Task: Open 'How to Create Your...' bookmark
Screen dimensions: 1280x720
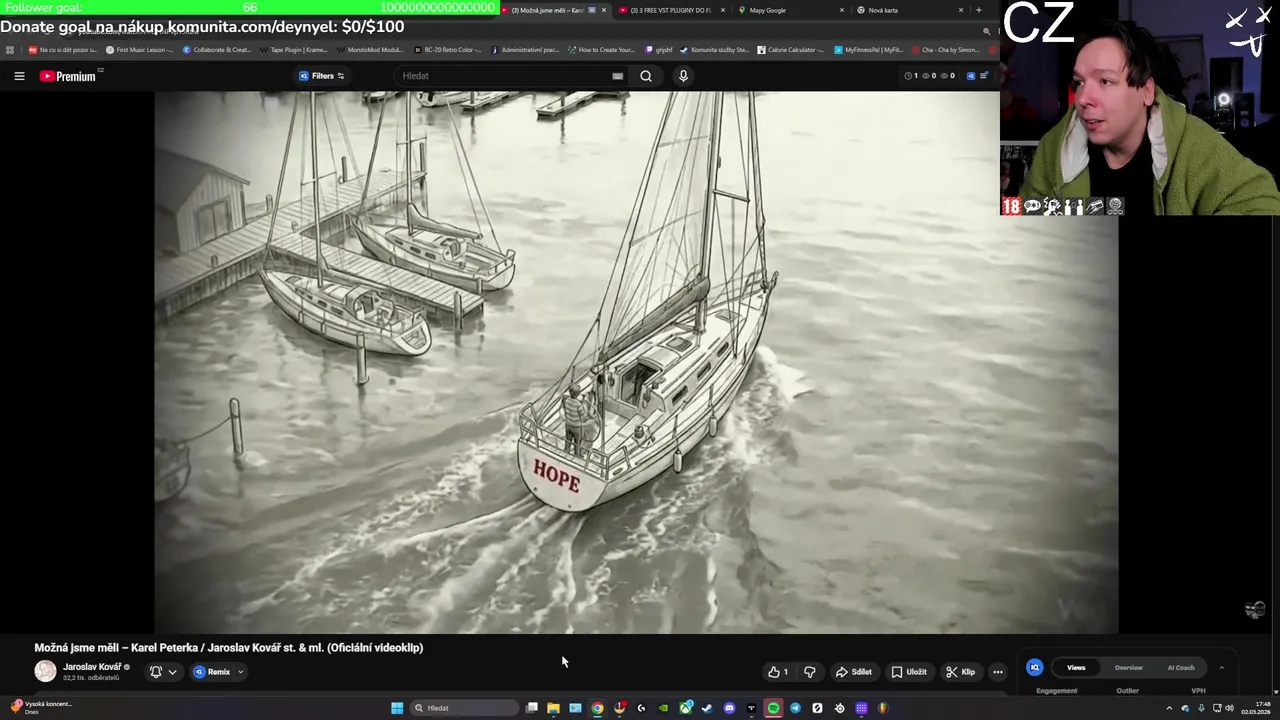Action: click(x=601, y=49)
